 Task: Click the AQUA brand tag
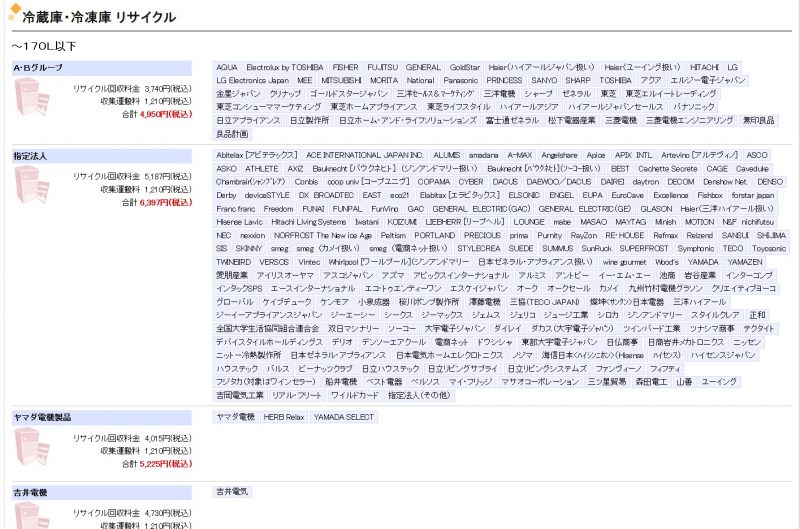pos(227,67)
